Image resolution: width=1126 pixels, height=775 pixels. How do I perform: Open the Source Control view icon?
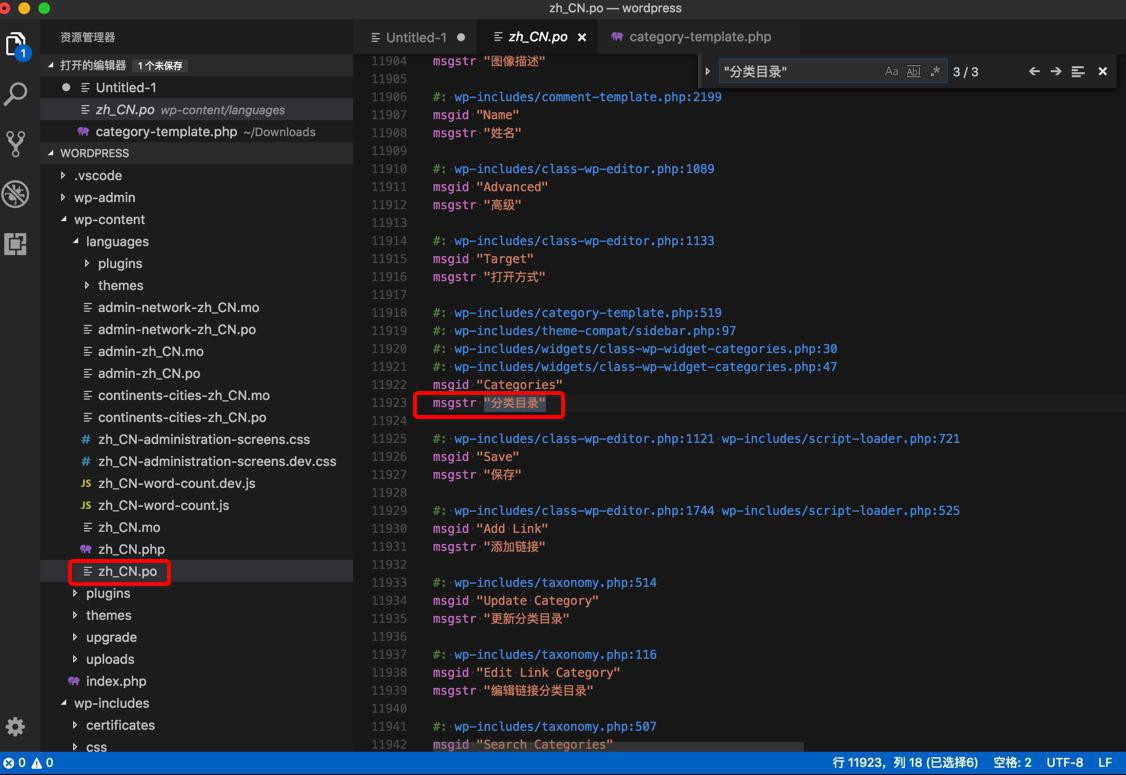pos(16,143)
